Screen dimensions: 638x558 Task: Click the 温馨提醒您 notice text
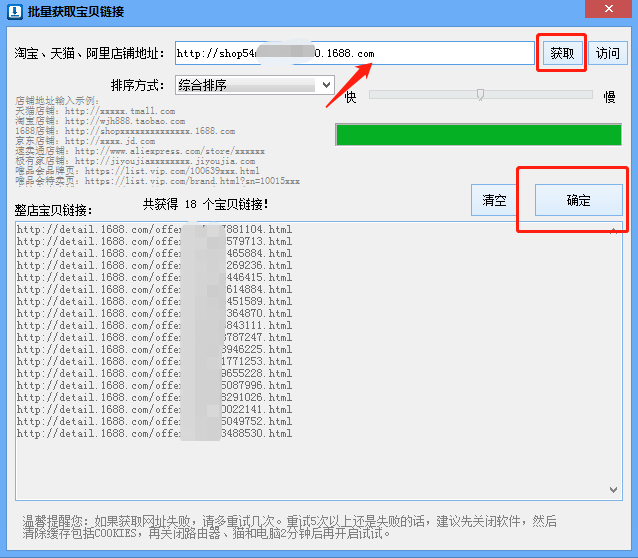(x=289, y=527)
